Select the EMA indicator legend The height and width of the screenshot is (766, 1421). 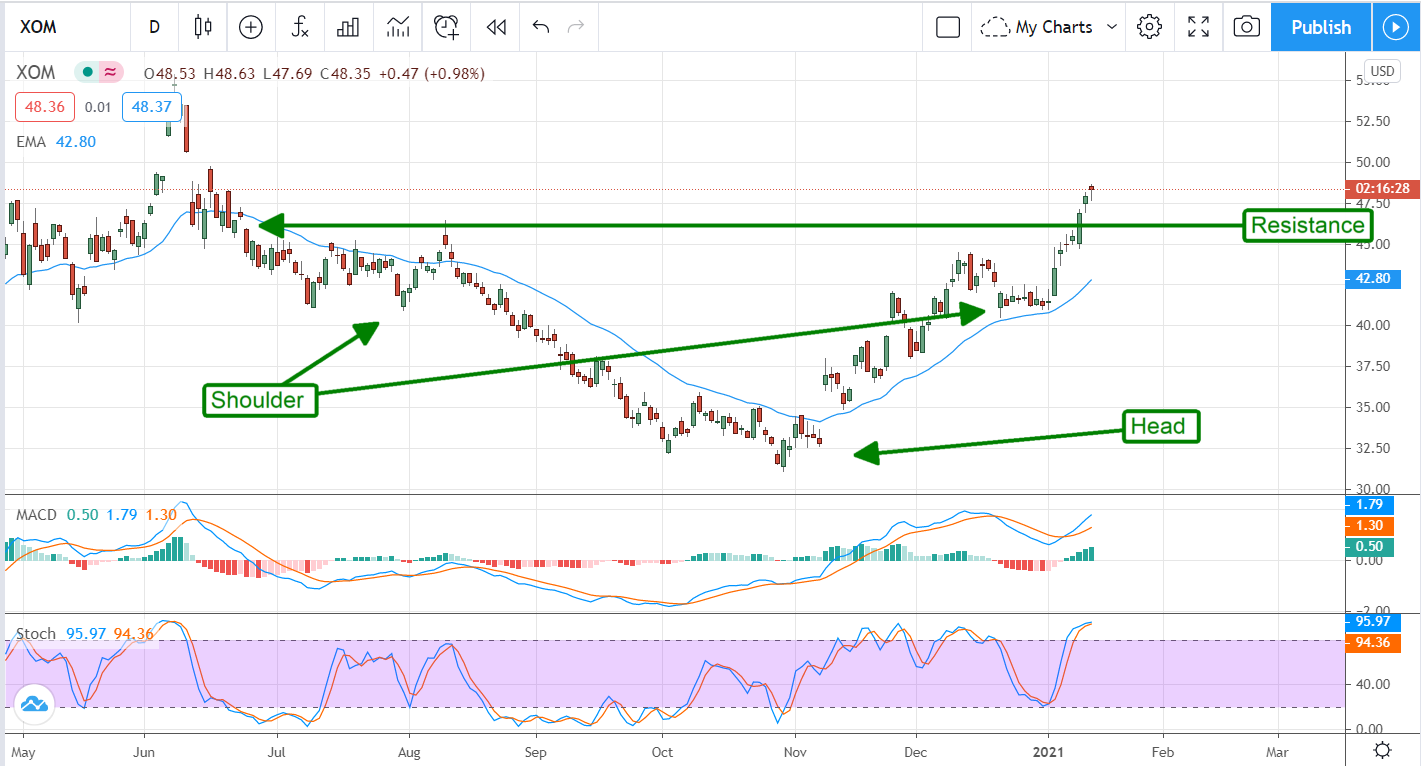coord(31,142)
